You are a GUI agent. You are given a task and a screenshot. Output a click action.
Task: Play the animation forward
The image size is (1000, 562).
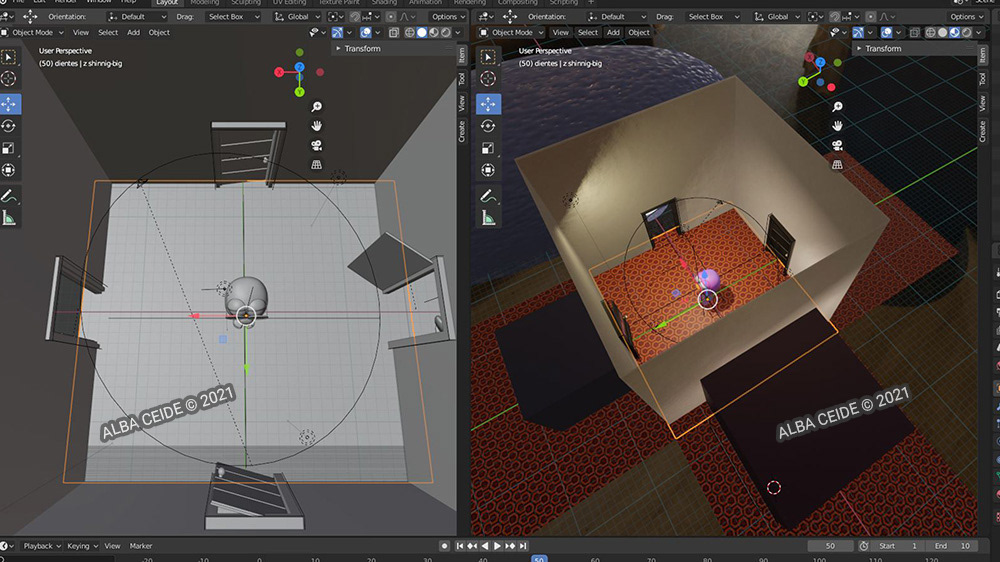coord(497,546)
